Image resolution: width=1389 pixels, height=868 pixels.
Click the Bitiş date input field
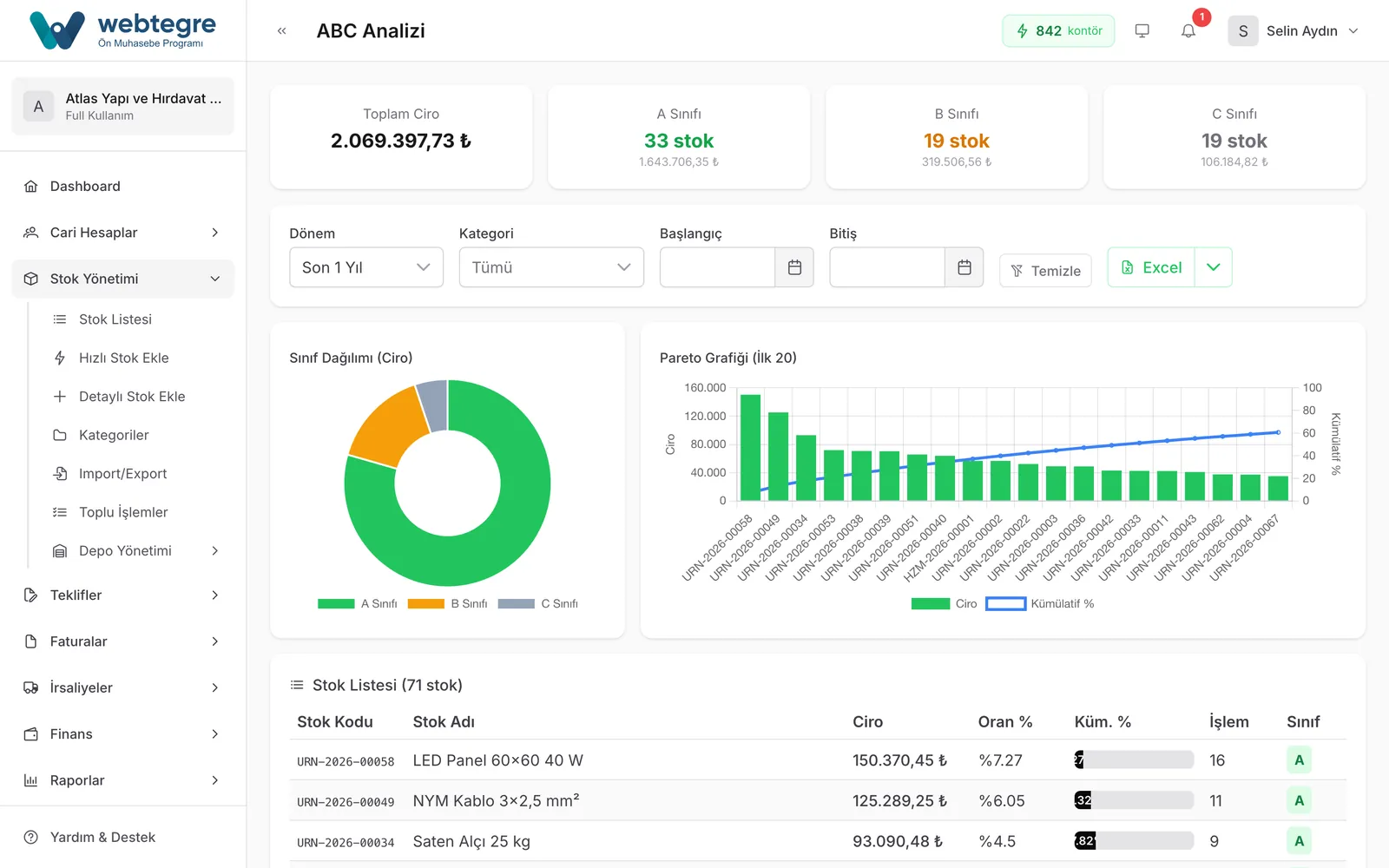[887, 267]
